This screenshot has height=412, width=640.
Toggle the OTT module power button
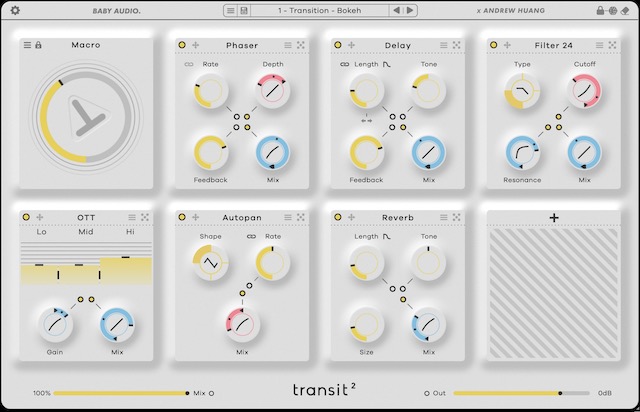[x=26, y=216]
